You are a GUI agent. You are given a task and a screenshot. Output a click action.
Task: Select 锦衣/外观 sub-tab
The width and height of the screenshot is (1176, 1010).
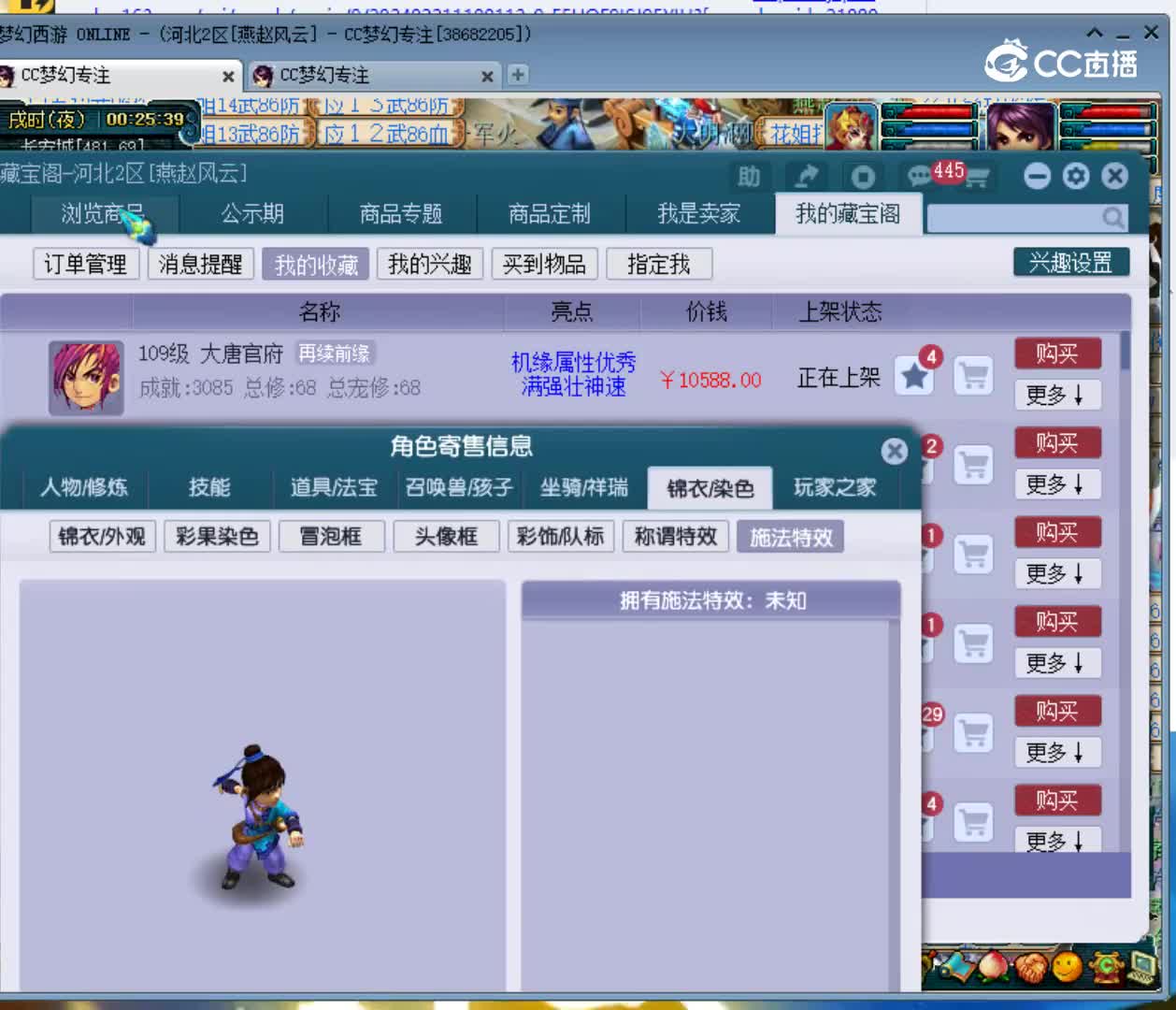102,537
